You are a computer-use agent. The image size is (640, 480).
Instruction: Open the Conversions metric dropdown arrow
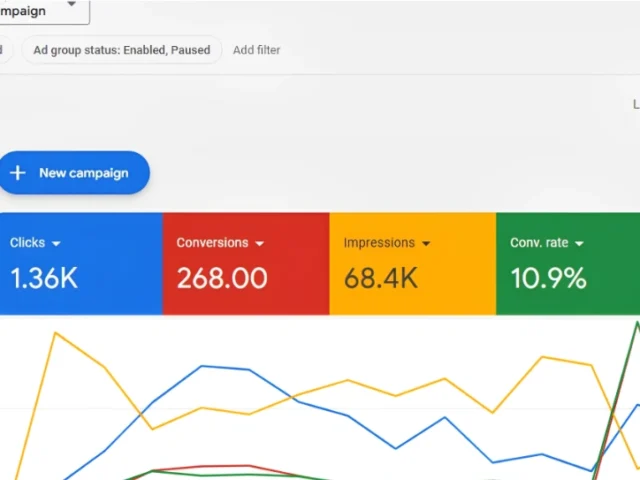pos(260,243)
